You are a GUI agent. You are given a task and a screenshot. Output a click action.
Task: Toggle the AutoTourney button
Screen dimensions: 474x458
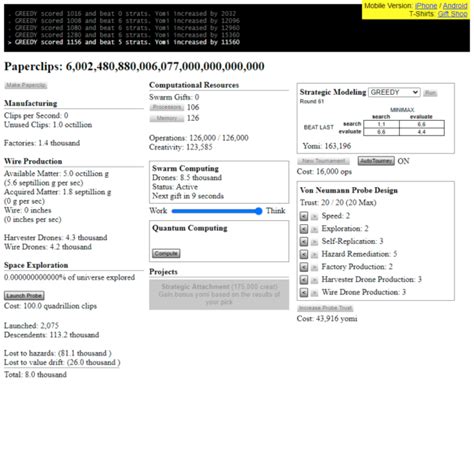coord(376,161)
